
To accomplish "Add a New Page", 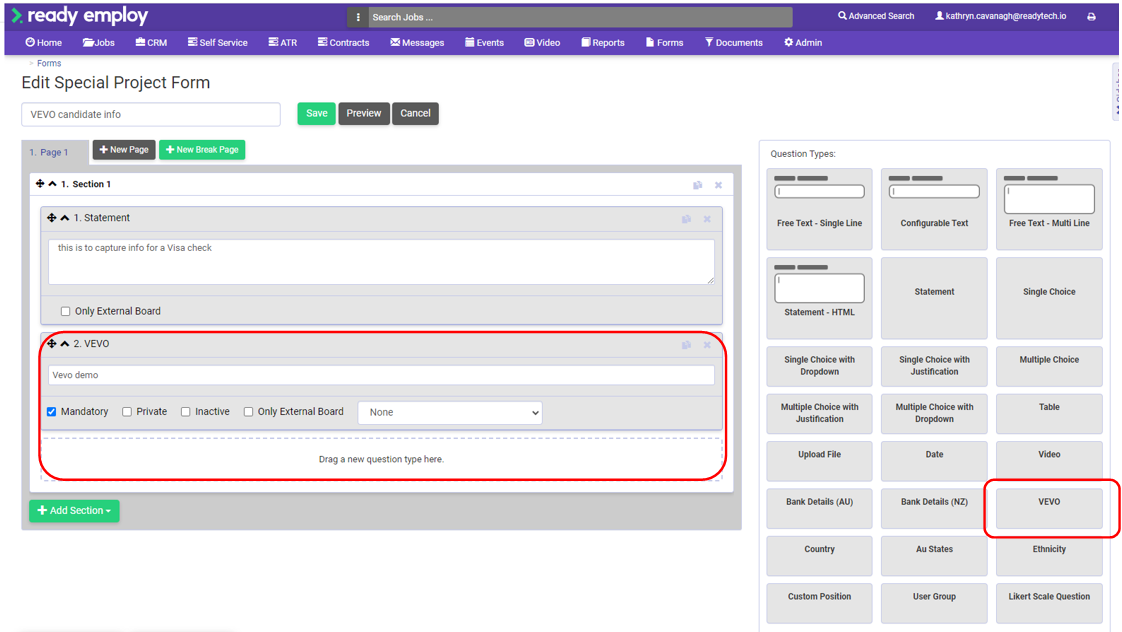I will click(124, 150).
